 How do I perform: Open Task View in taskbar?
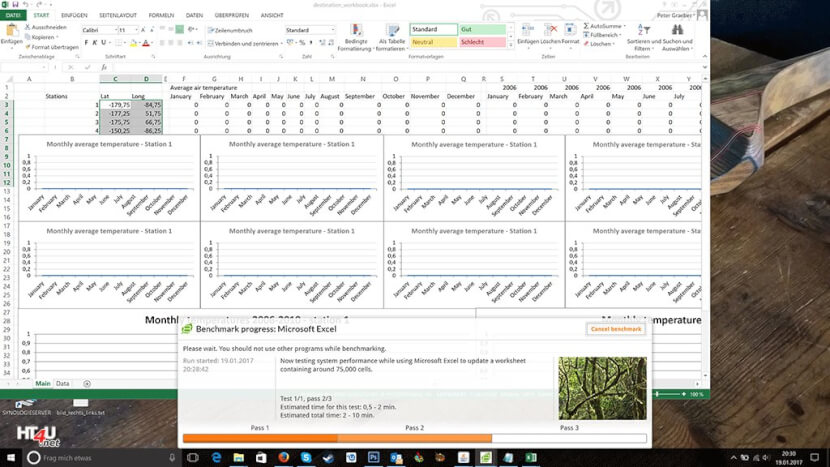193,457
